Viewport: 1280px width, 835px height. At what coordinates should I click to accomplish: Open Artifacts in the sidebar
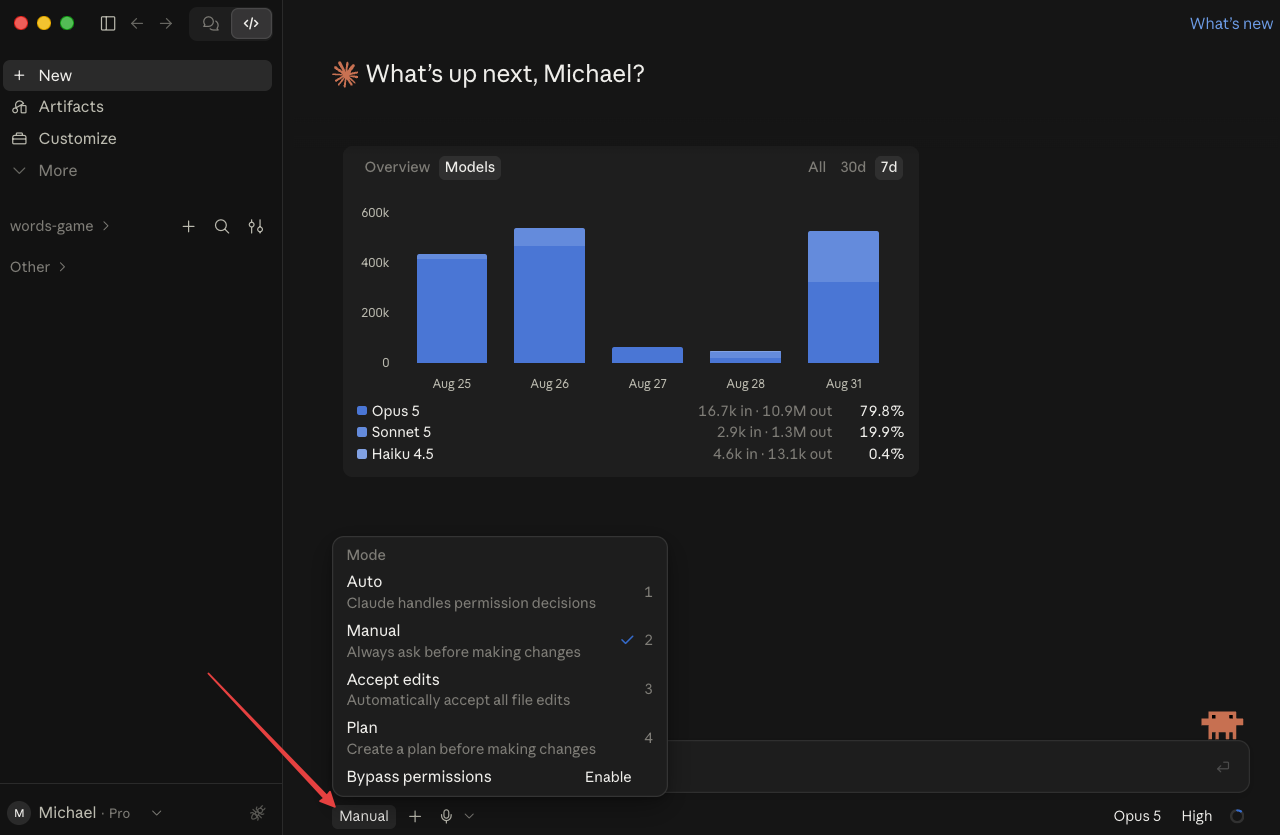(x=137, y=107)
